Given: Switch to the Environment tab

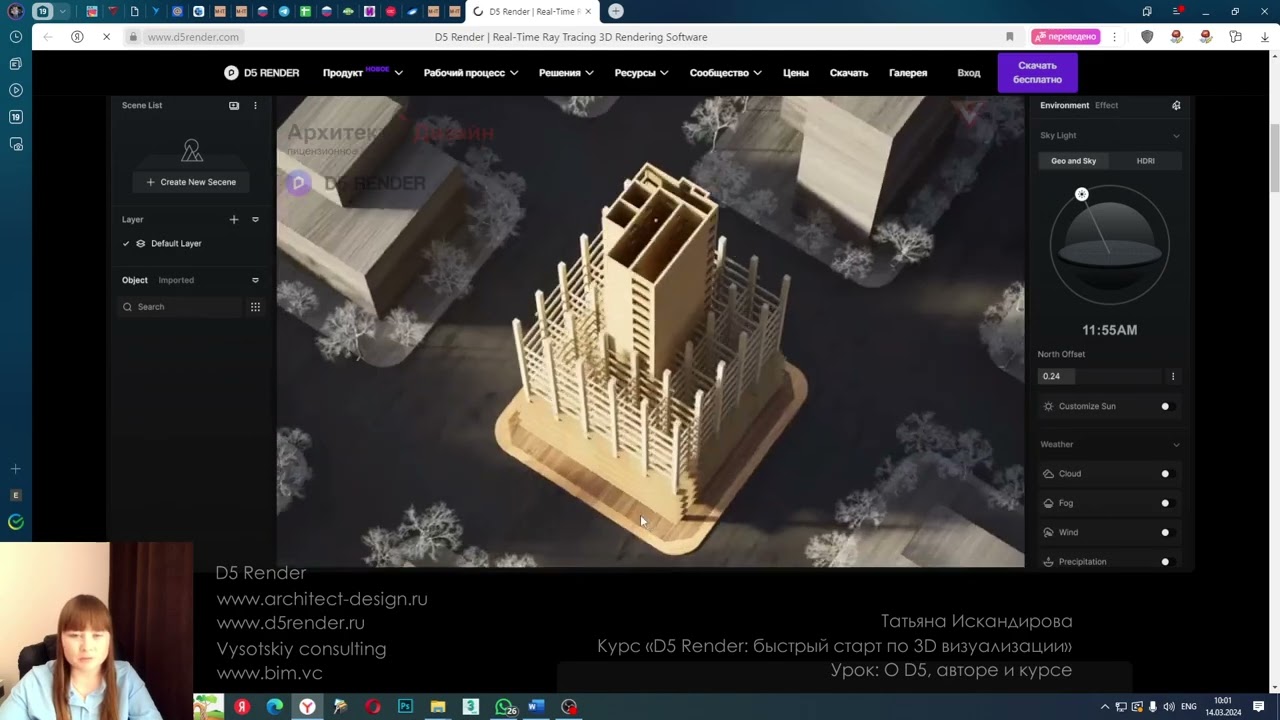Looking at the screenshot, I should pyautogui.click(x=1064, y=105).
